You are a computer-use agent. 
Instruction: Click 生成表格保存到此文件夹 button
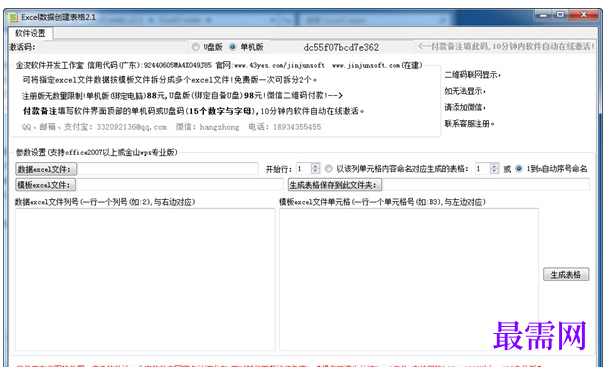pyautogui.click(x=335, y=185)
